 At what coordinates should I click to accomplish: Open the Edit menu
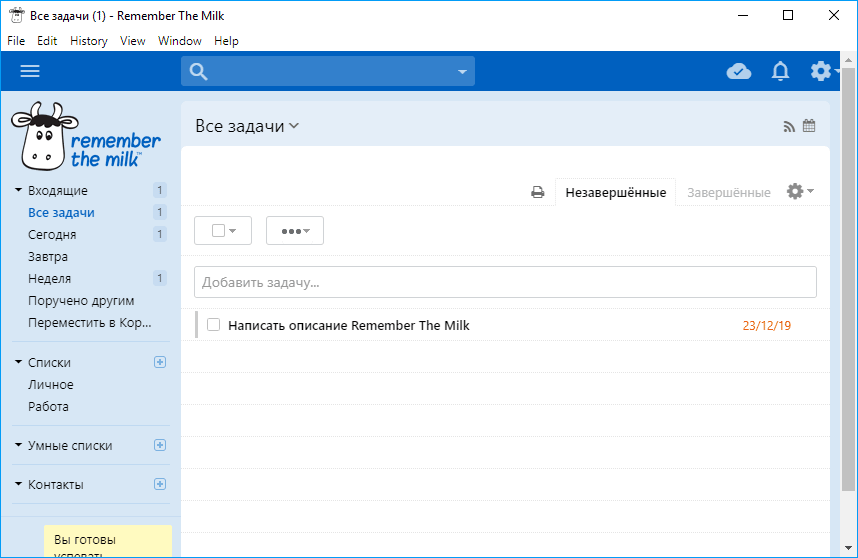[47, 41]
